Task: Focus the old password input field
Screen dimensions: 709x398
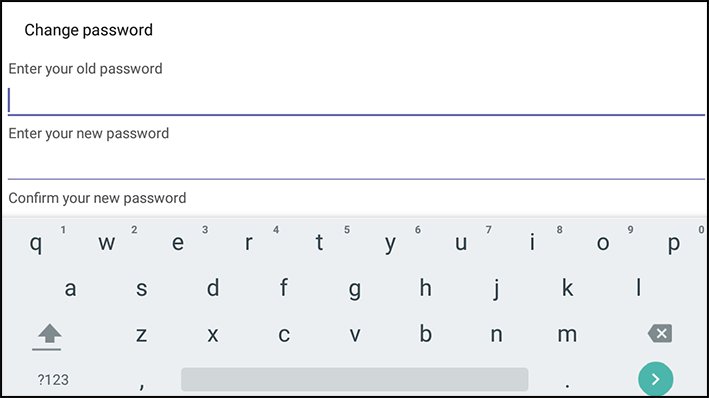Action: [x=356, y=100]
